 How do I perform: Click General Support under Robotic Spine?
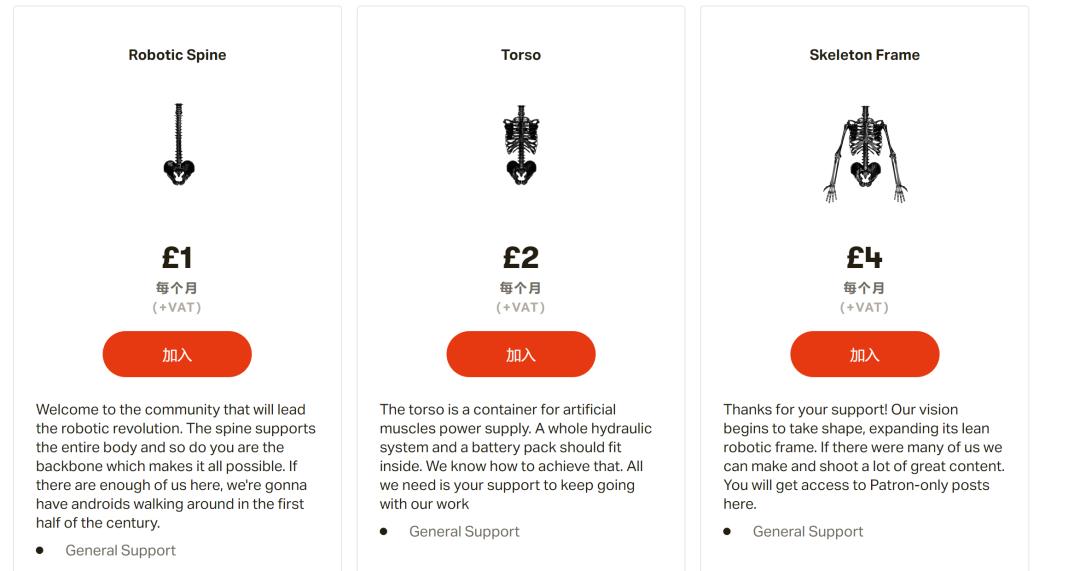[x=121, y=550]
